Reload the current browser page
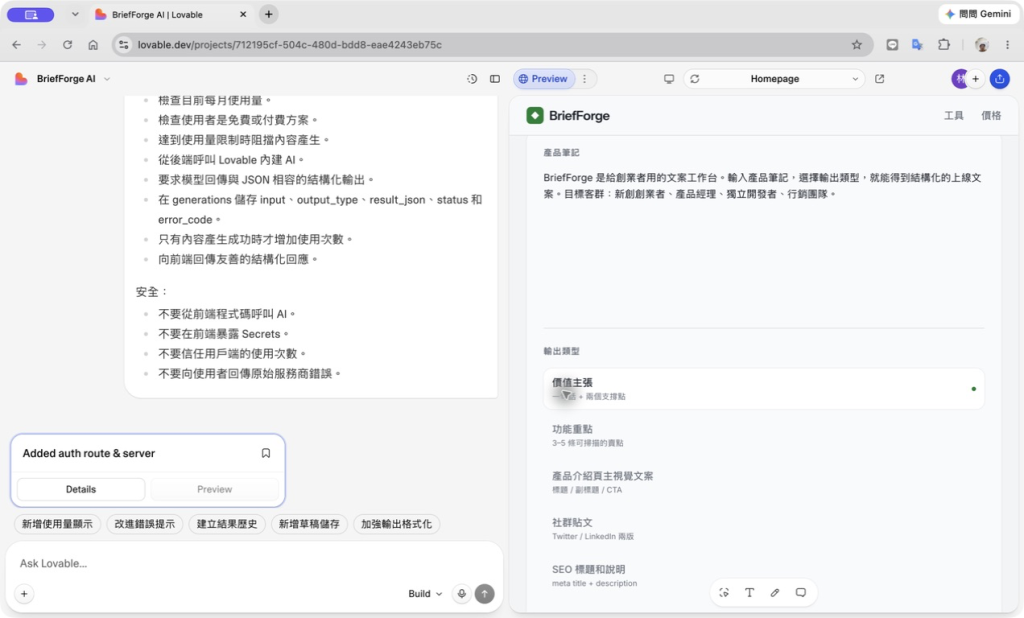Image resolution: width=1024 pixels, height=618 pixels. pos(67,44)
